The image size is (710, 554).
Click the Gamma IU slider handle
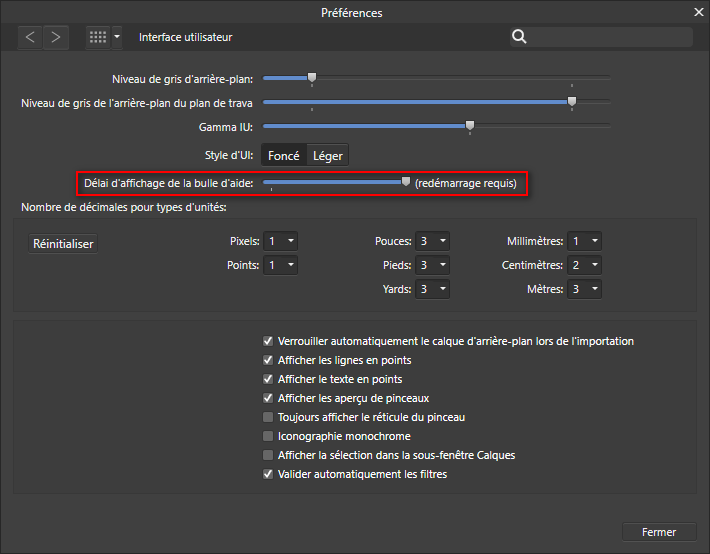click(470, 125)
